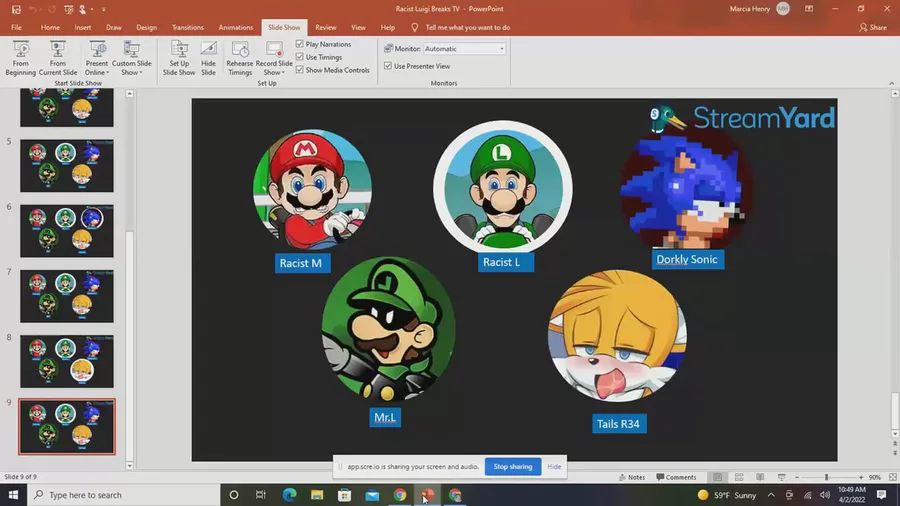Click Tails R34 label on slide
900x506 pixels.
[618, 424]
